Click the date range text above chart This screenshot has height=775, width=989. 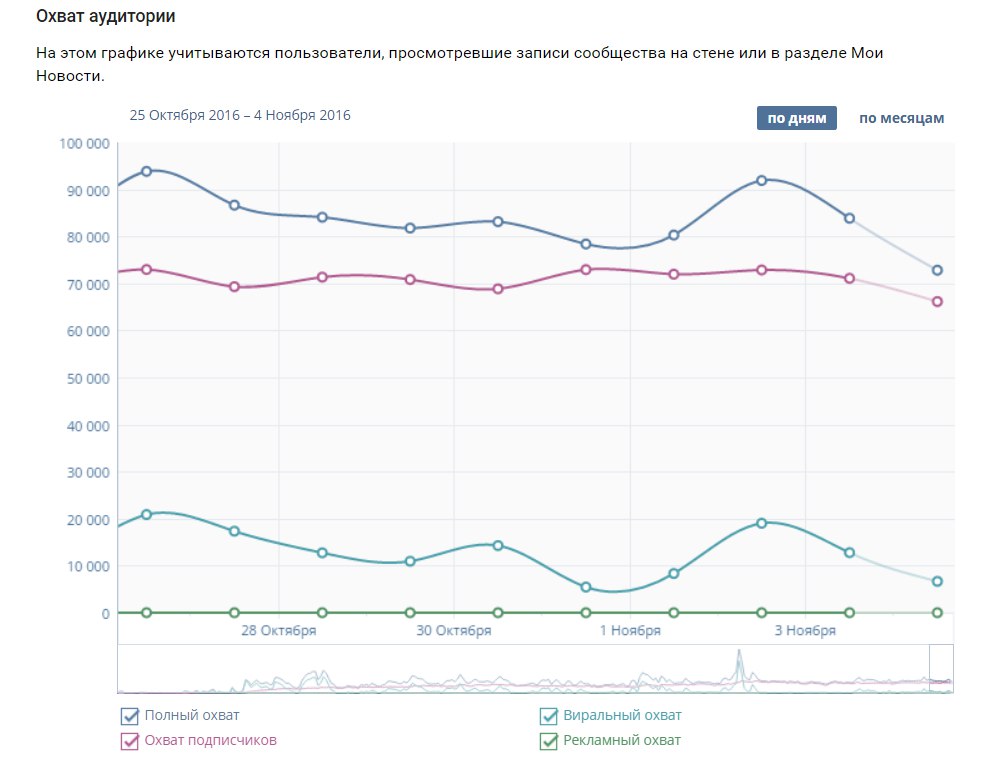240,115
